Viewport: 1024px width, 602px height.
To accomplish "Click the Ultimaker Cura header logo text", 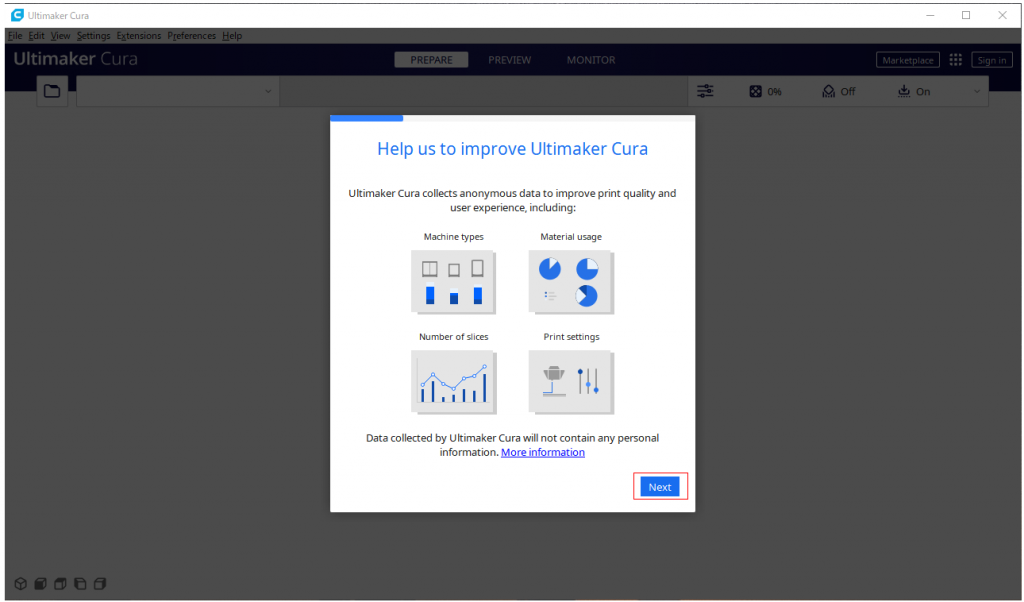I will pos(76,59).
